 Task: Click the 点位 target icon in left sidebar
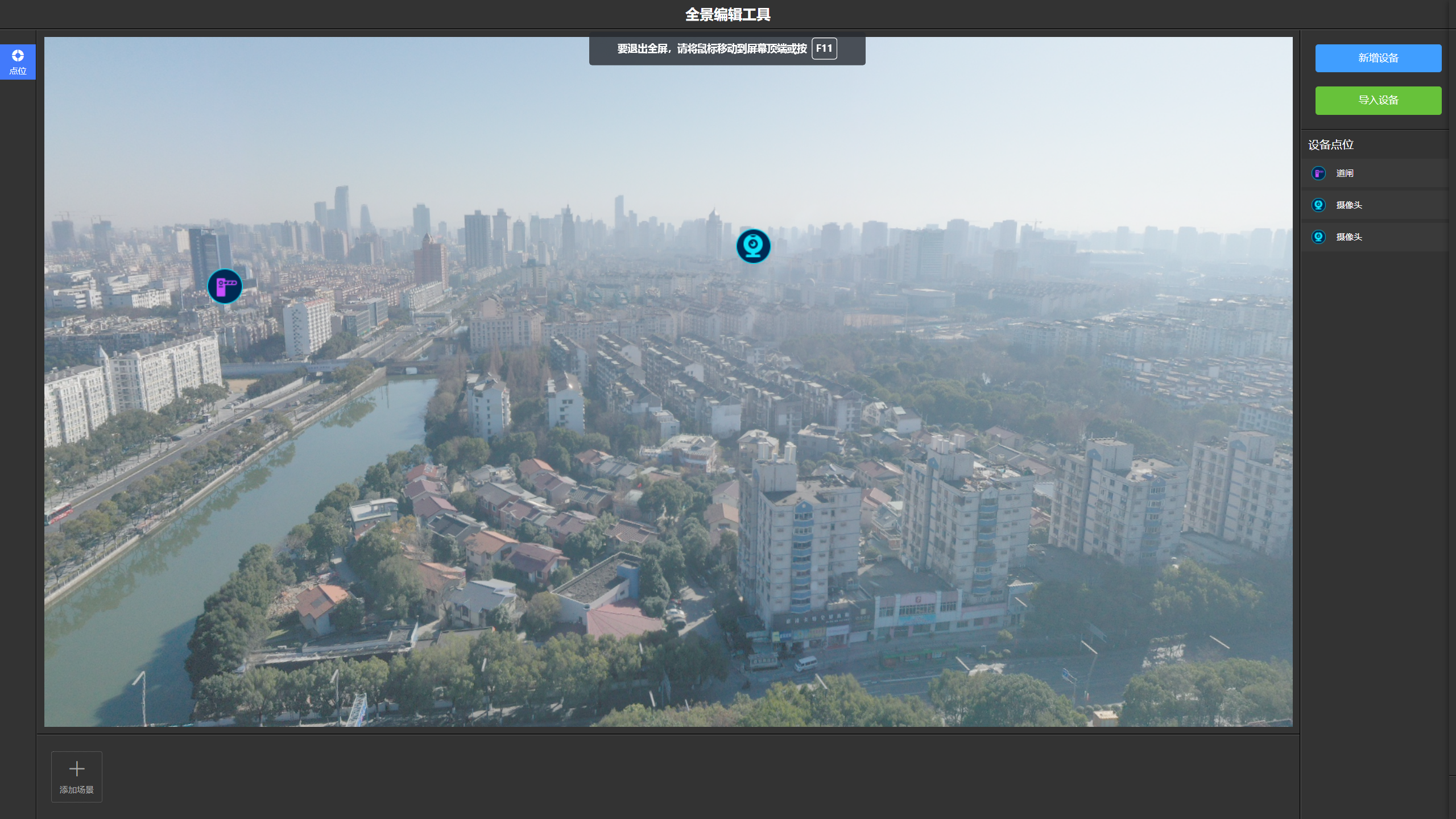coord(18,55)
